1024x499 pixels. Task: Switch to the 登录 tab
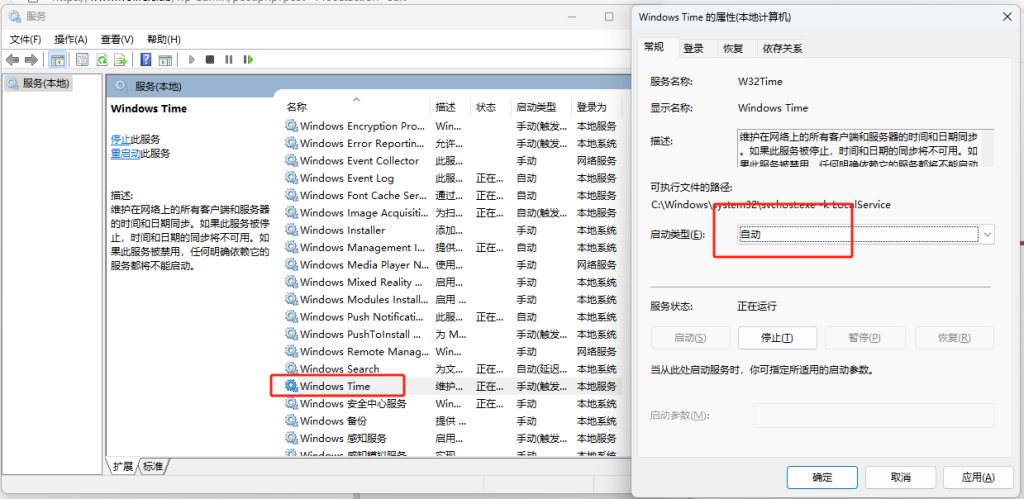(x=693, y=48)
